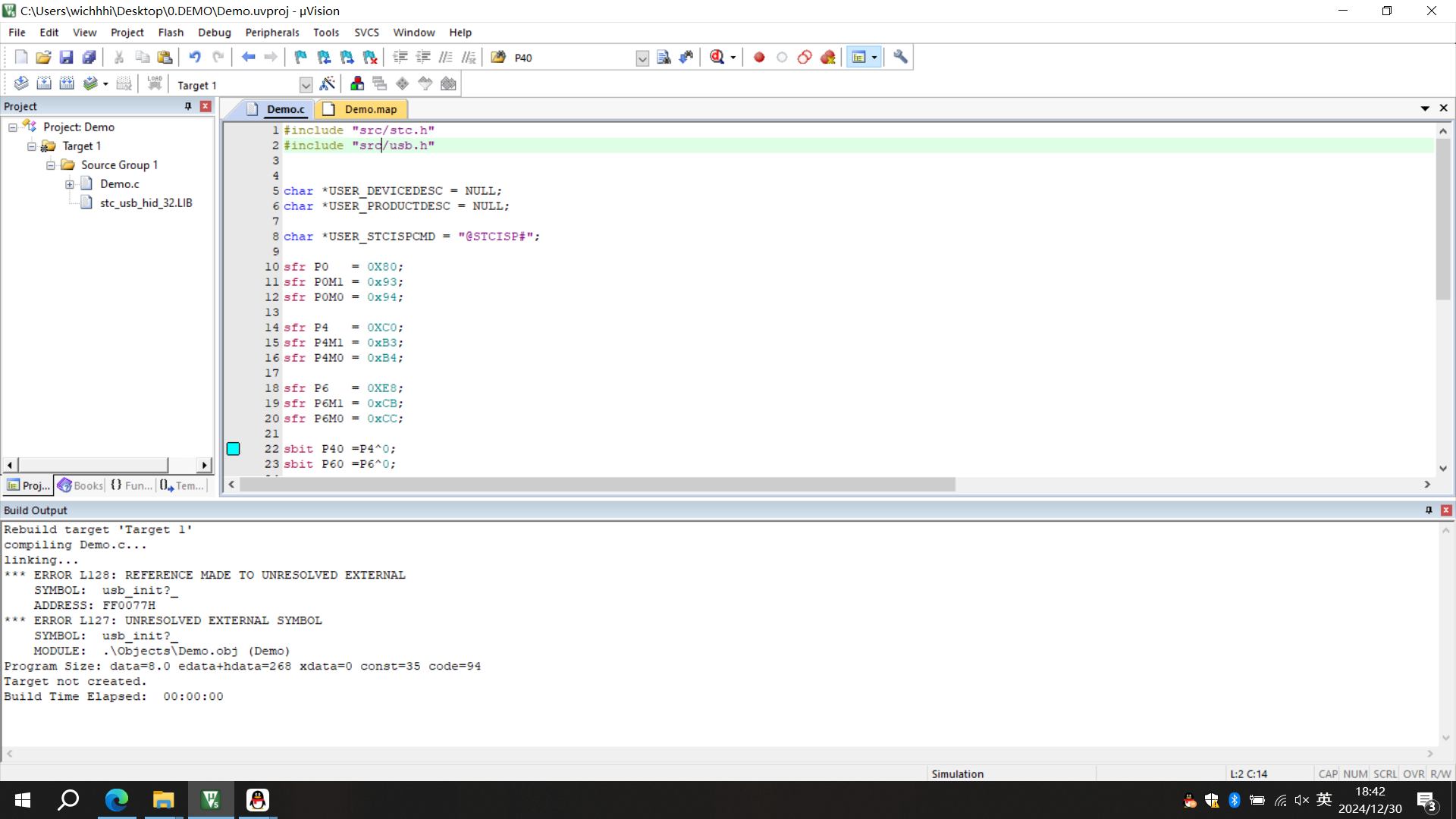Screen dimensions: 1456x819
Task: Switch to the Demo.map tab
Action: 362,109
